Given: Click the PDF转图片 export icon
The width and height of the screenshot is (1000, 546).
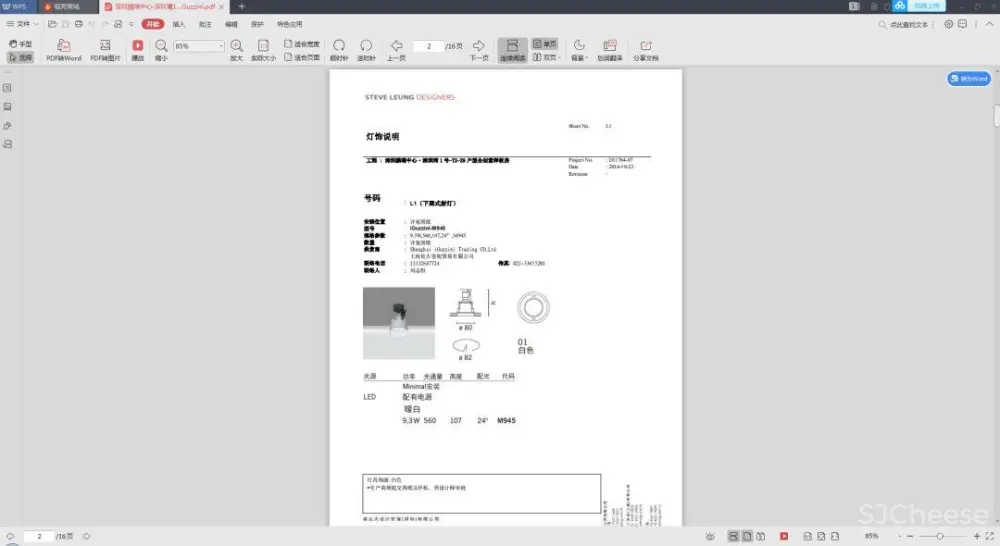Looking at the screenshot, I should click(105, 46).
